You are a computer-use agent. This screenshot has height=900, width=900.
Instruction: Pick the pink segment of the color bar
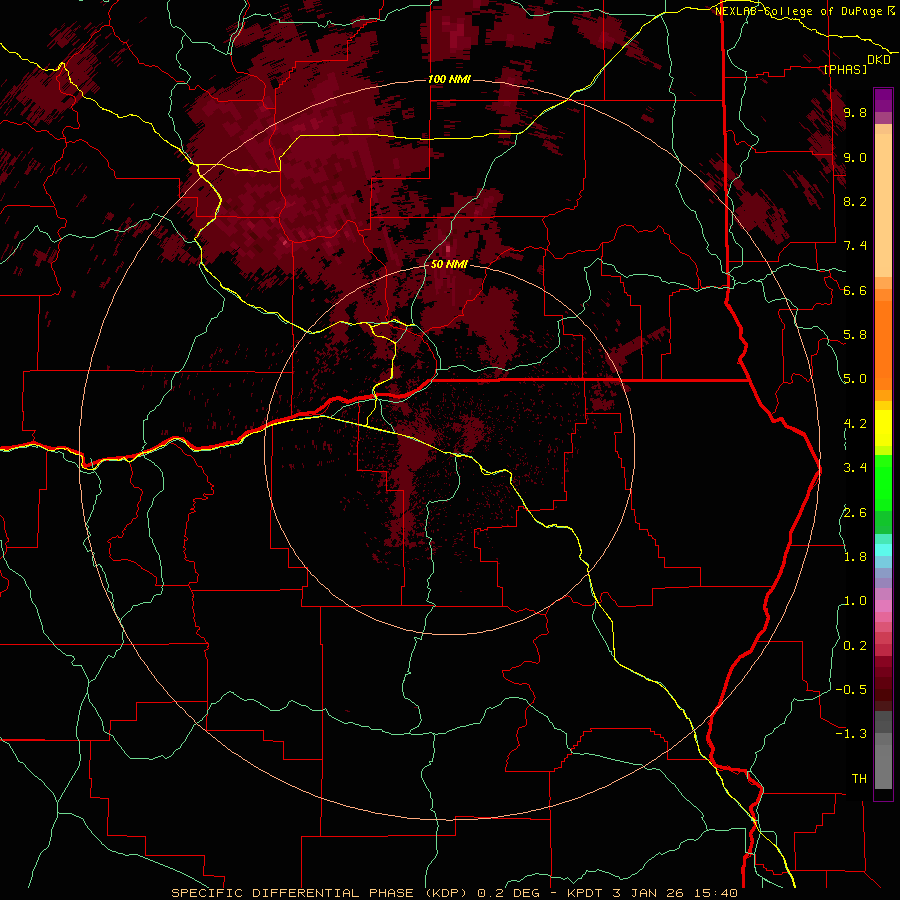pyautogui.click(x=883, y=606)
